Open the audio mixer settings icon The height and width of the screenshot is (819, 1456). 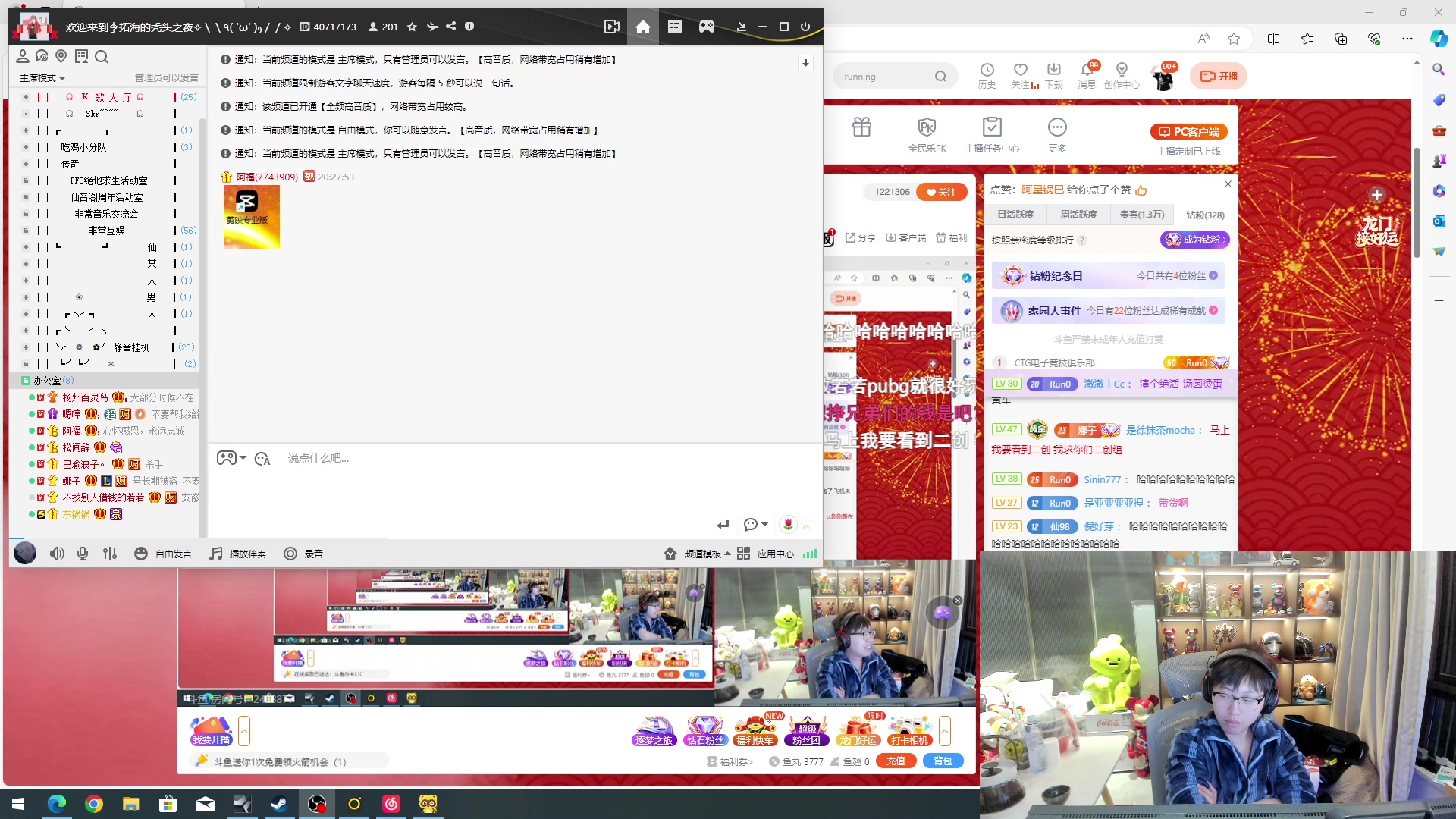[x=110, y=554]
